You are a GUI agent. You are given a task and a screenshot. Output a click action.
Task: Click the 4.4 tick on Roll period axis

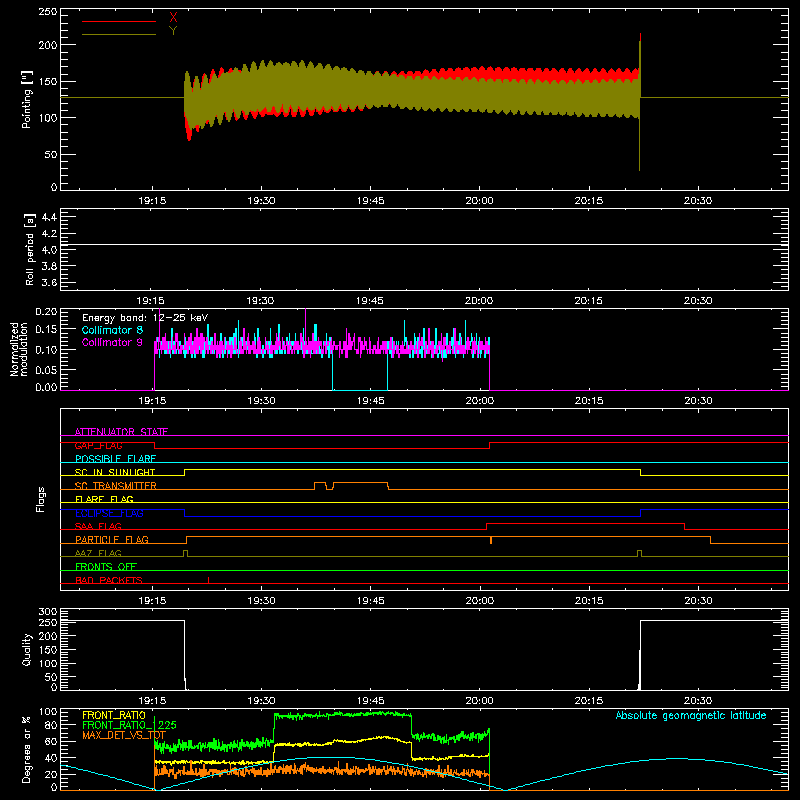49,217
